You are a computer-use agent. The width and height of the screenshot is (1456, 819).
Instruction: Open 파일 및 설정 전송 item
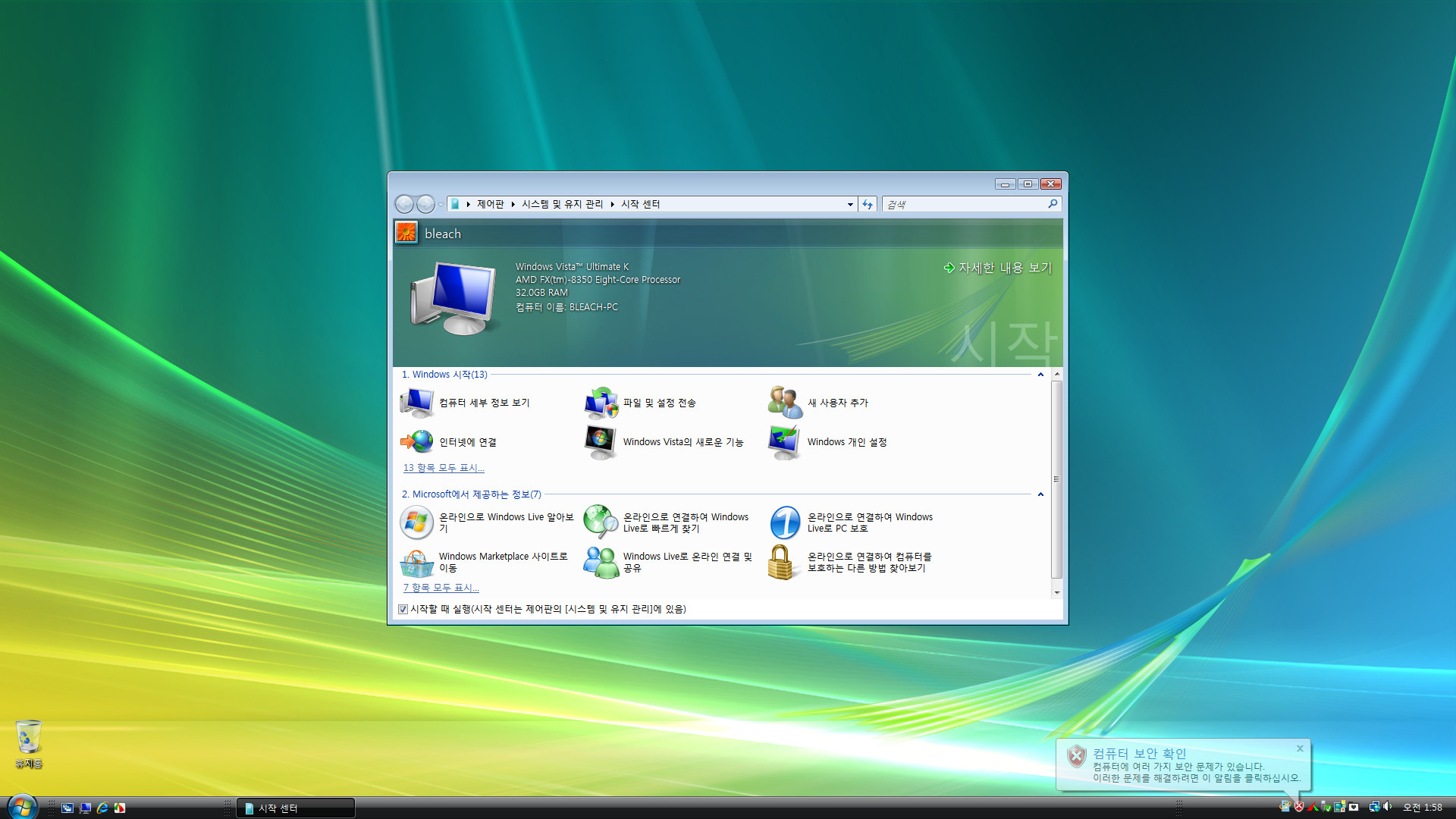click(x=641, y=403)
